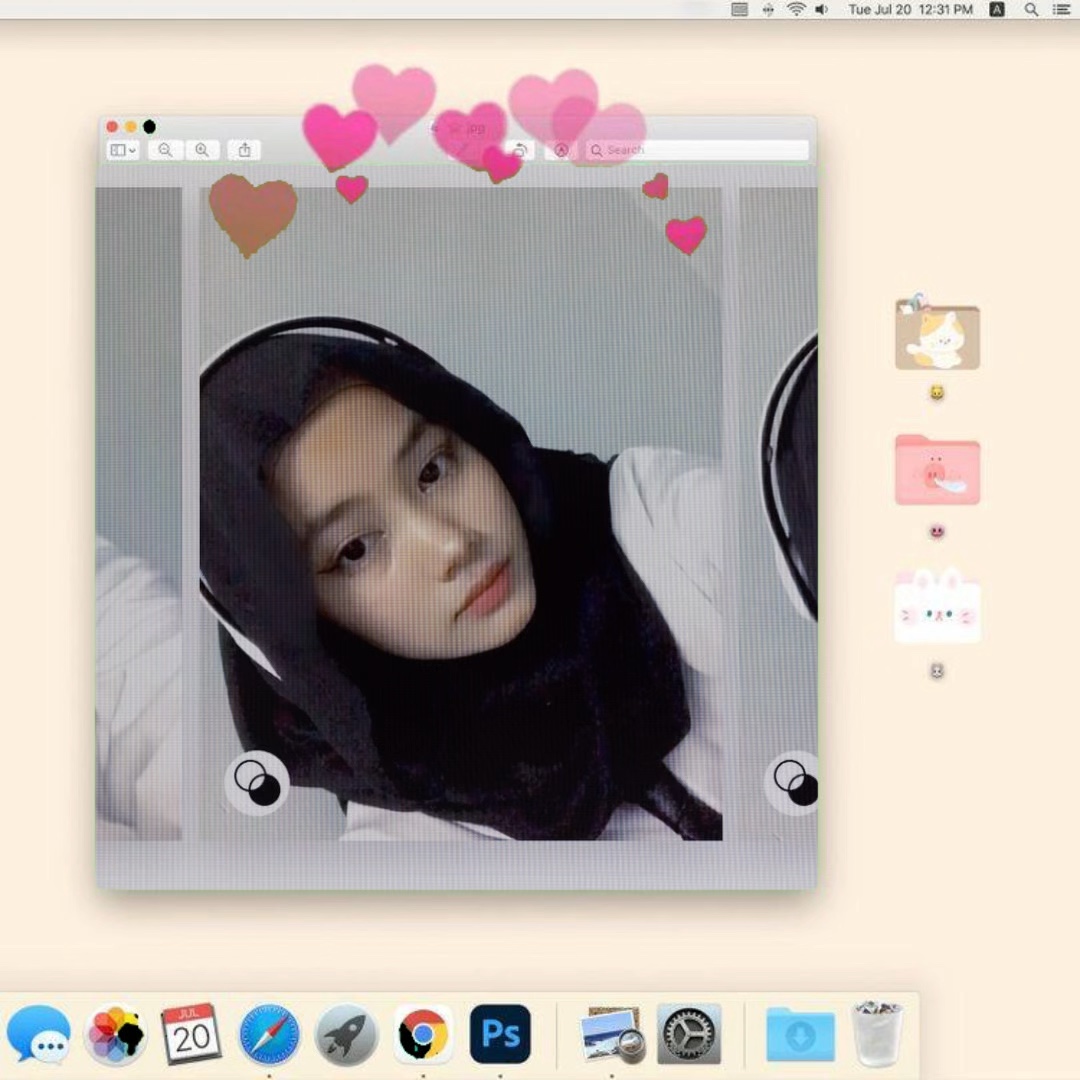Open the white bunny folder on desktop

coord(937,607)
